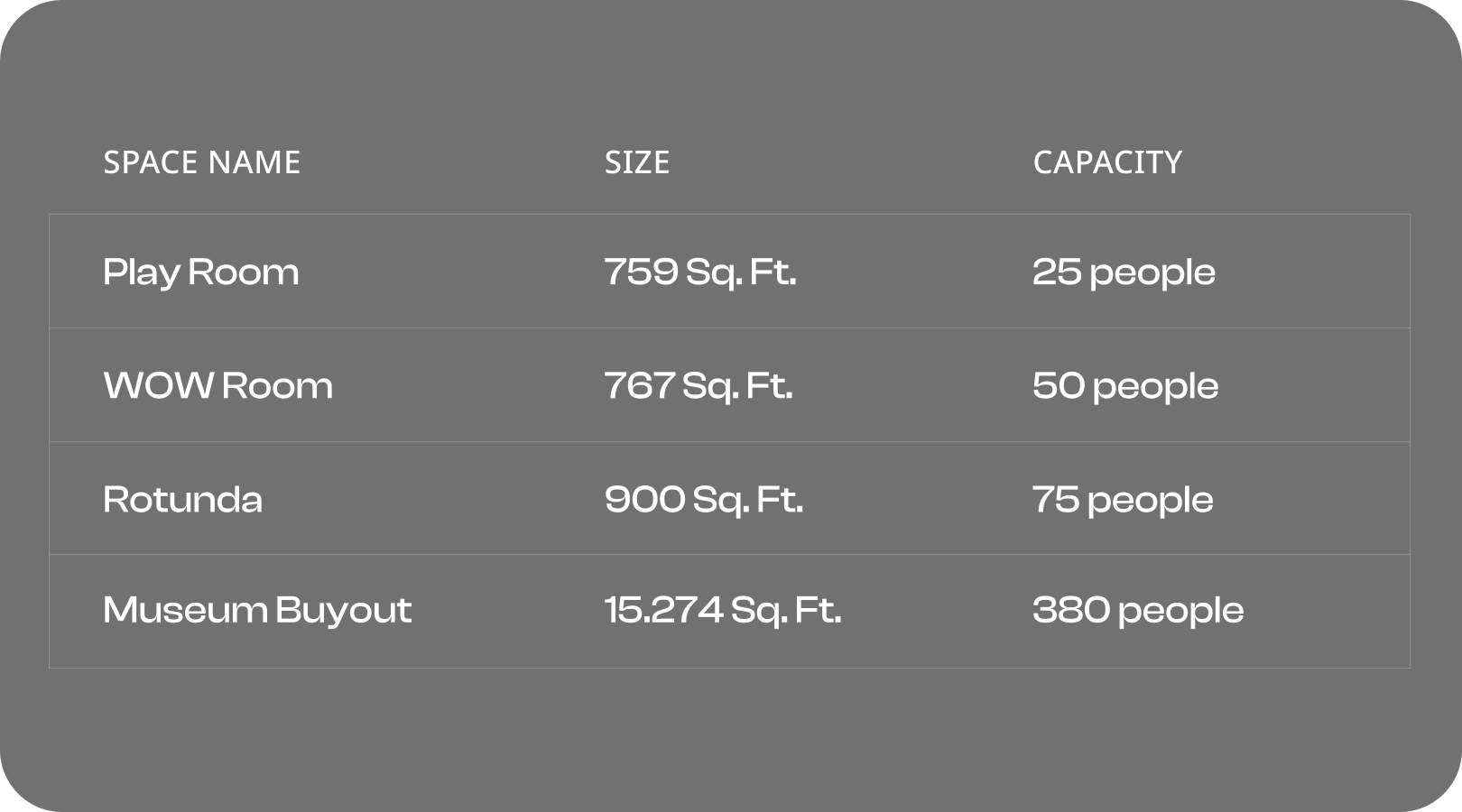
Task: Click the word Buyout in Museum Buyout
Action: pyautogui.click(x=343, y=611)
